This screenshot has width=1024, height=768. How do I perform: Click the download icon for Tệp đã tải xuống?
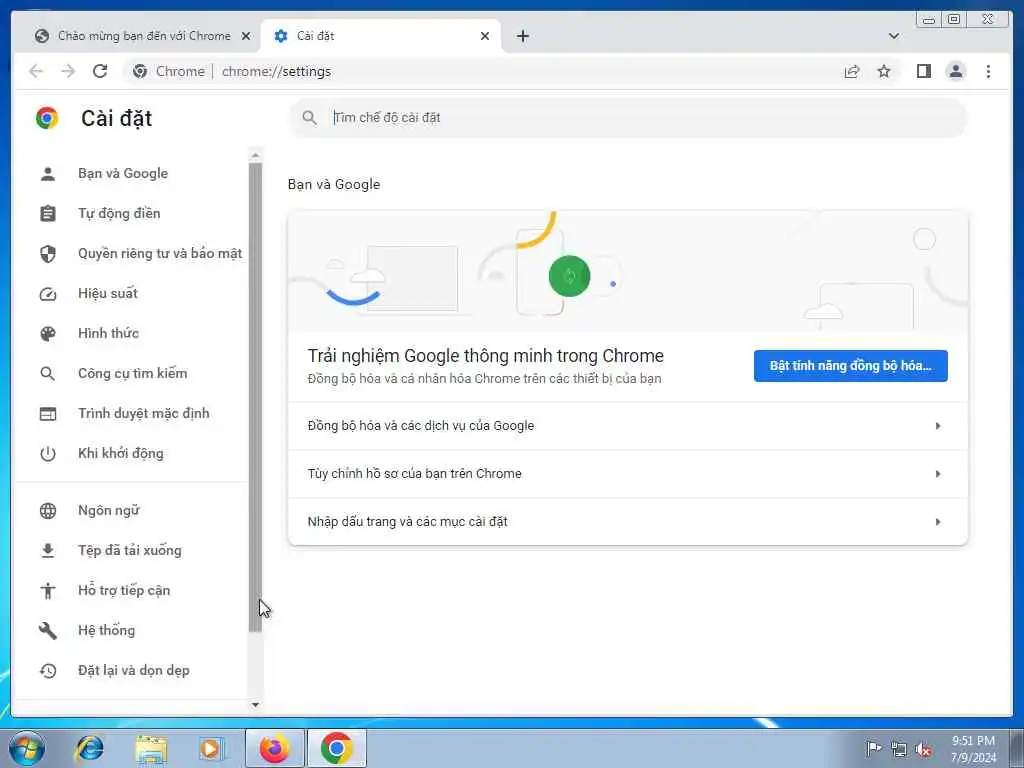(48, 551)
